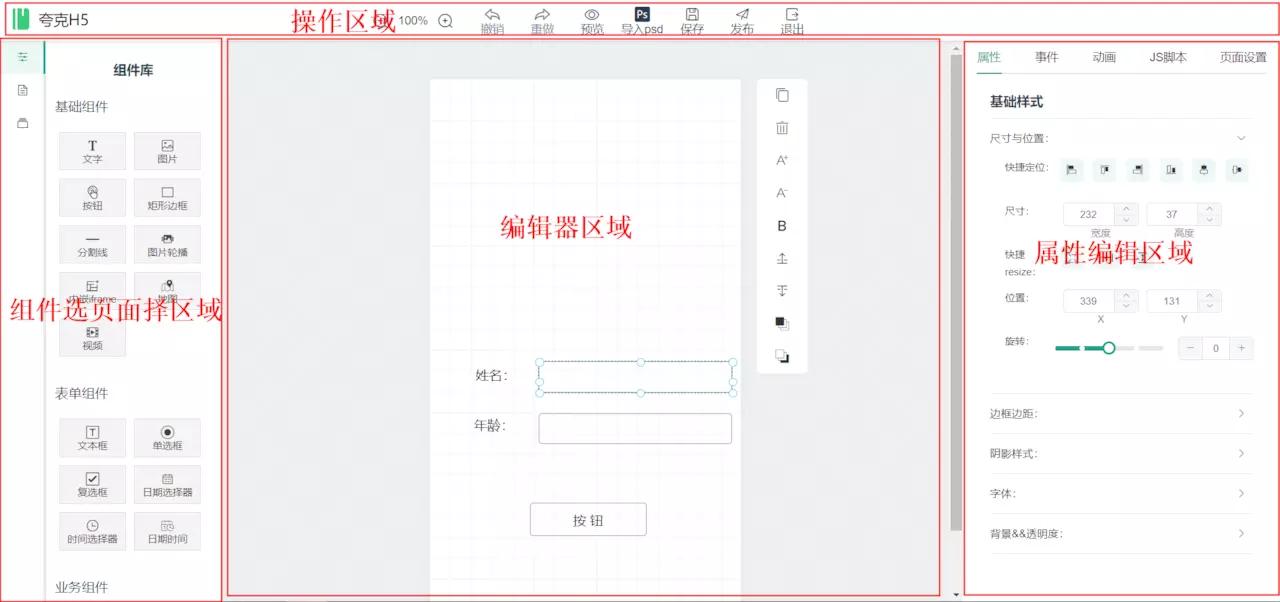Select the 图片轮播 carousel component

(x=166, y=244)
